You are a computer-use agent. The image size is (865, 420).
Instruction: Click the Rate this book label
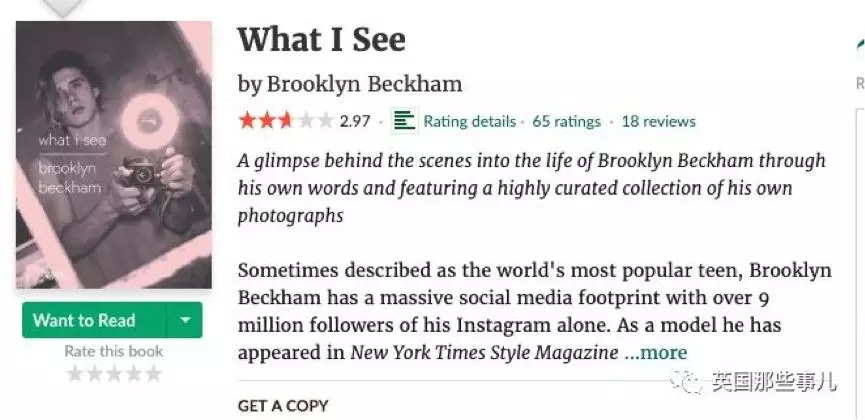click(113, 351)
